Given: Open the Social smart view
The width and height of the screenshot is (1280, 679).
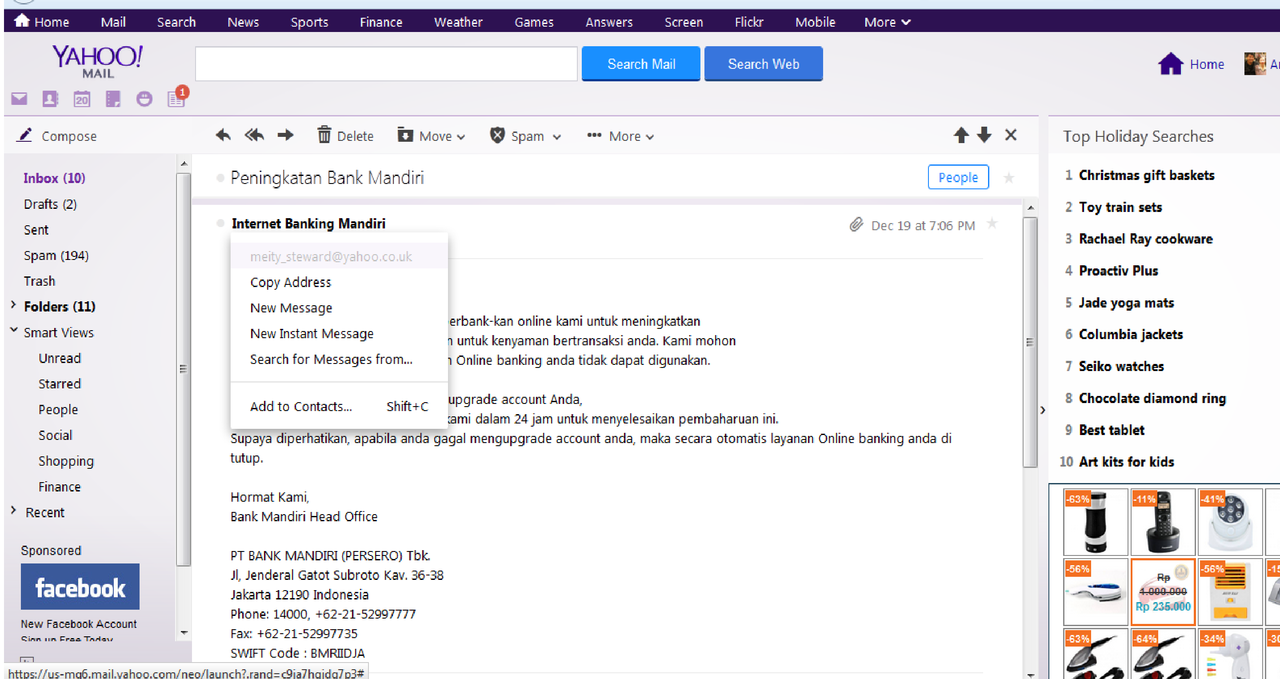Looking at the screenshot, I should click(55, 435).
